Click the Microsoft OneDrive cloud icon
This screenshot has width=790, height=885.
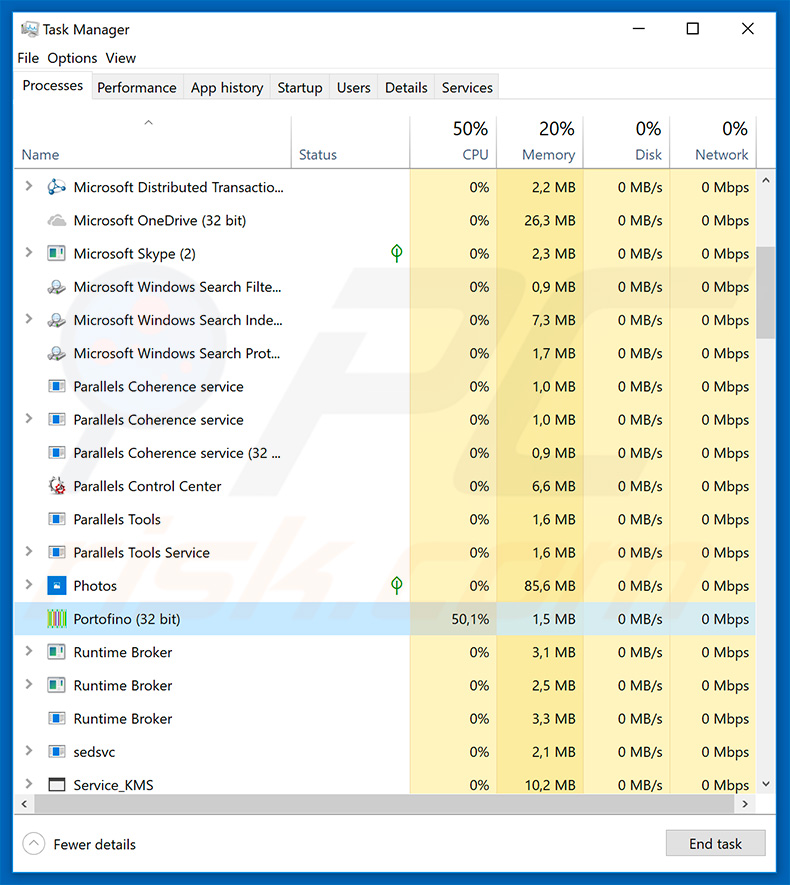tap(56, 220)
